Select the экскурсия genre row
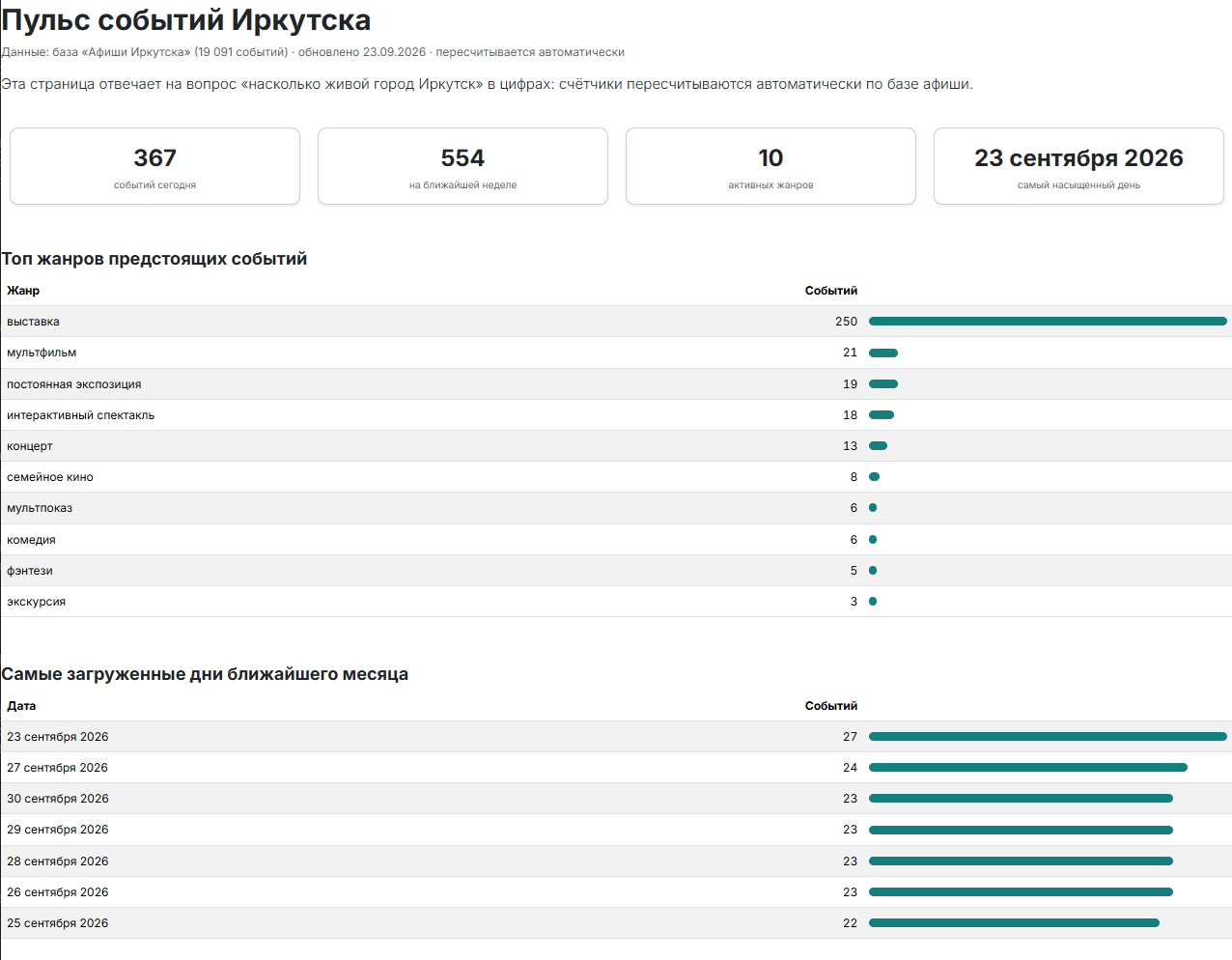This screenshot has width=1232, height=960. [616, 601]
